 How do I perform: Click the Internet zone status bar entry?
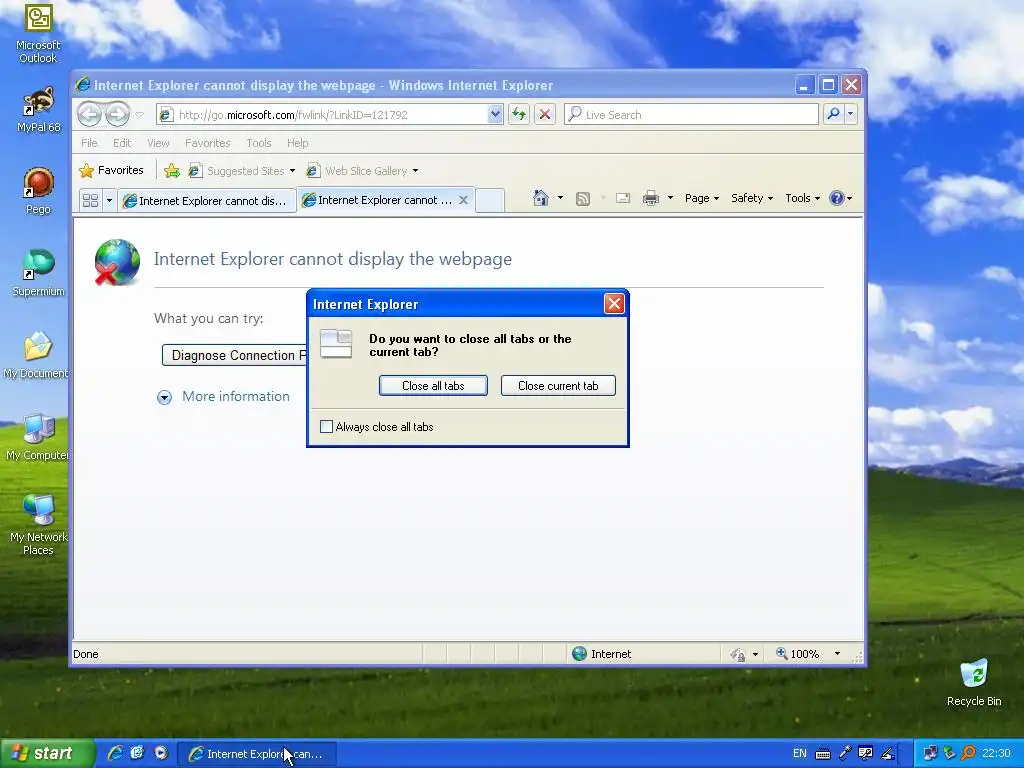click(602, 654)
